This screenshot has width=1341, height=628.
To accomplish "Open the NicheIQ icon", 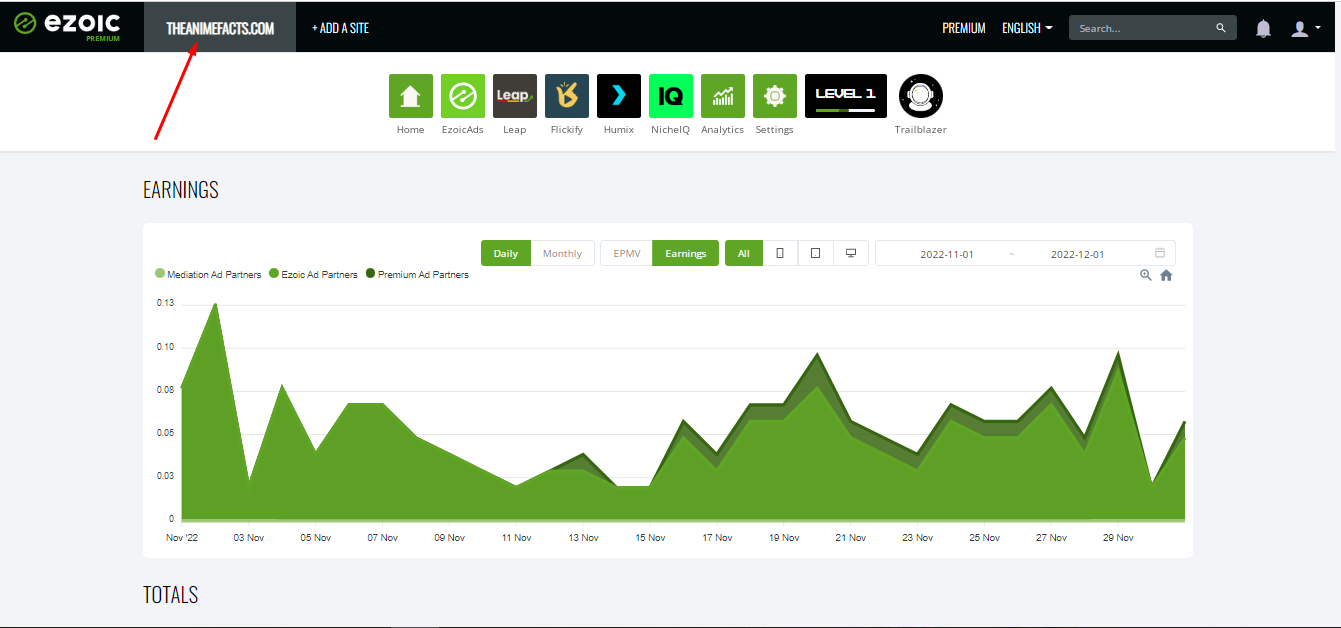I will click(x=670, y=96).
